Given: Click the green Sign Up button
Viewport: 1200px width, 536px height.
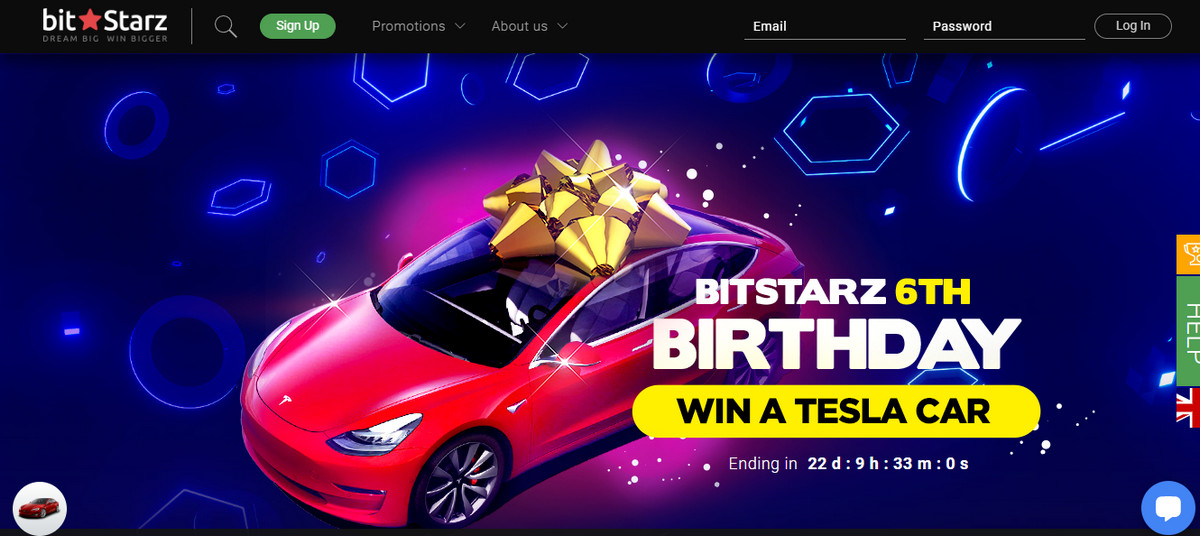Looking at the screenshot, I should [x=298, y=26].
